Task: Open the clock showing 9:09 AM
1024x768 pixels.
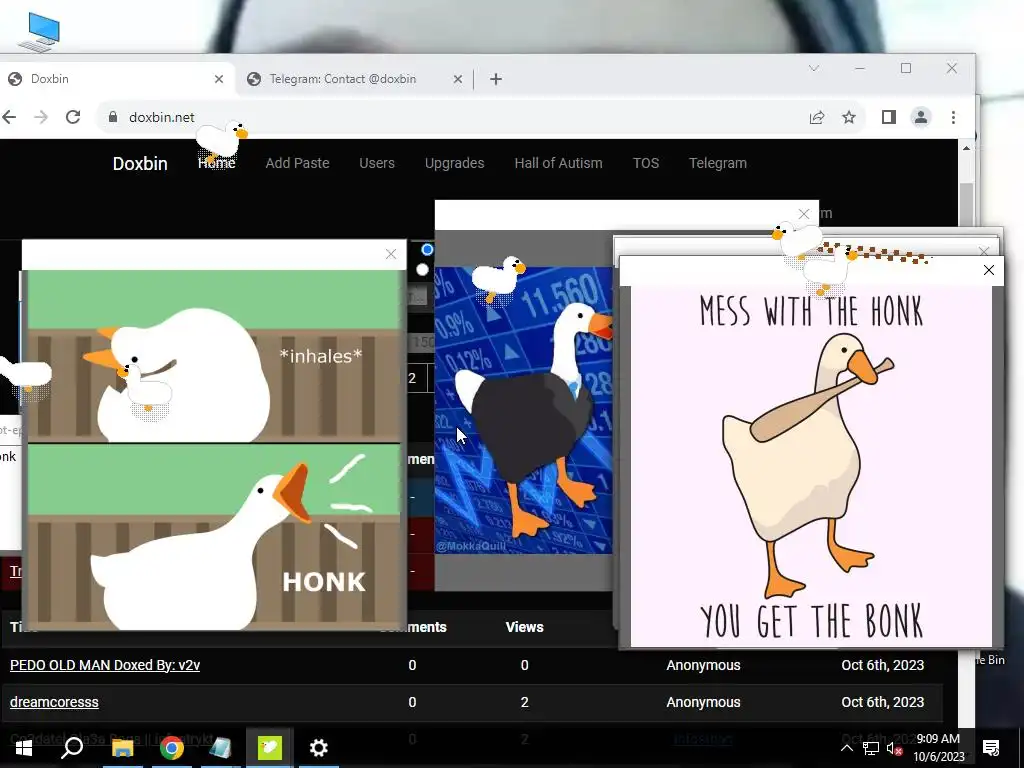Action: (938, 748)
